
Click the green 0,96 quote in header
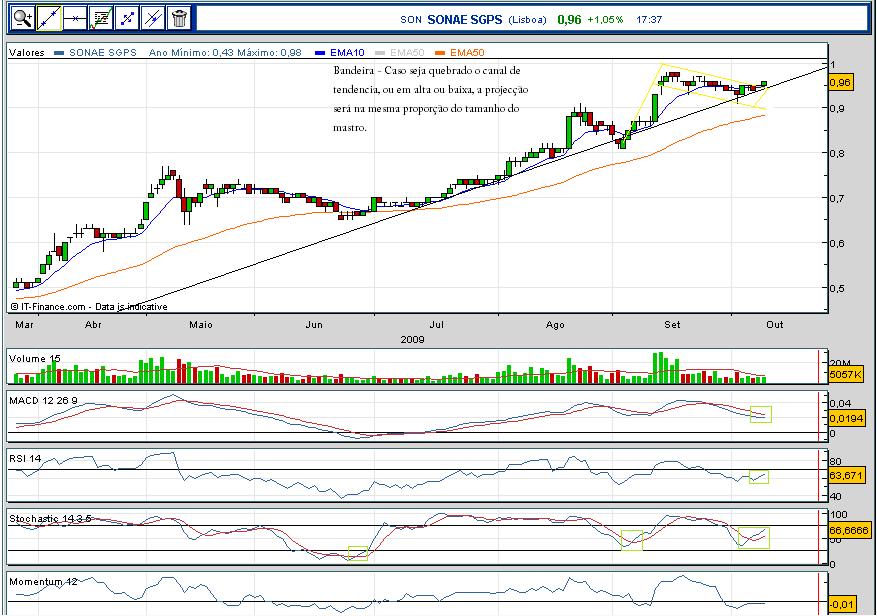(x=569, y=20)
